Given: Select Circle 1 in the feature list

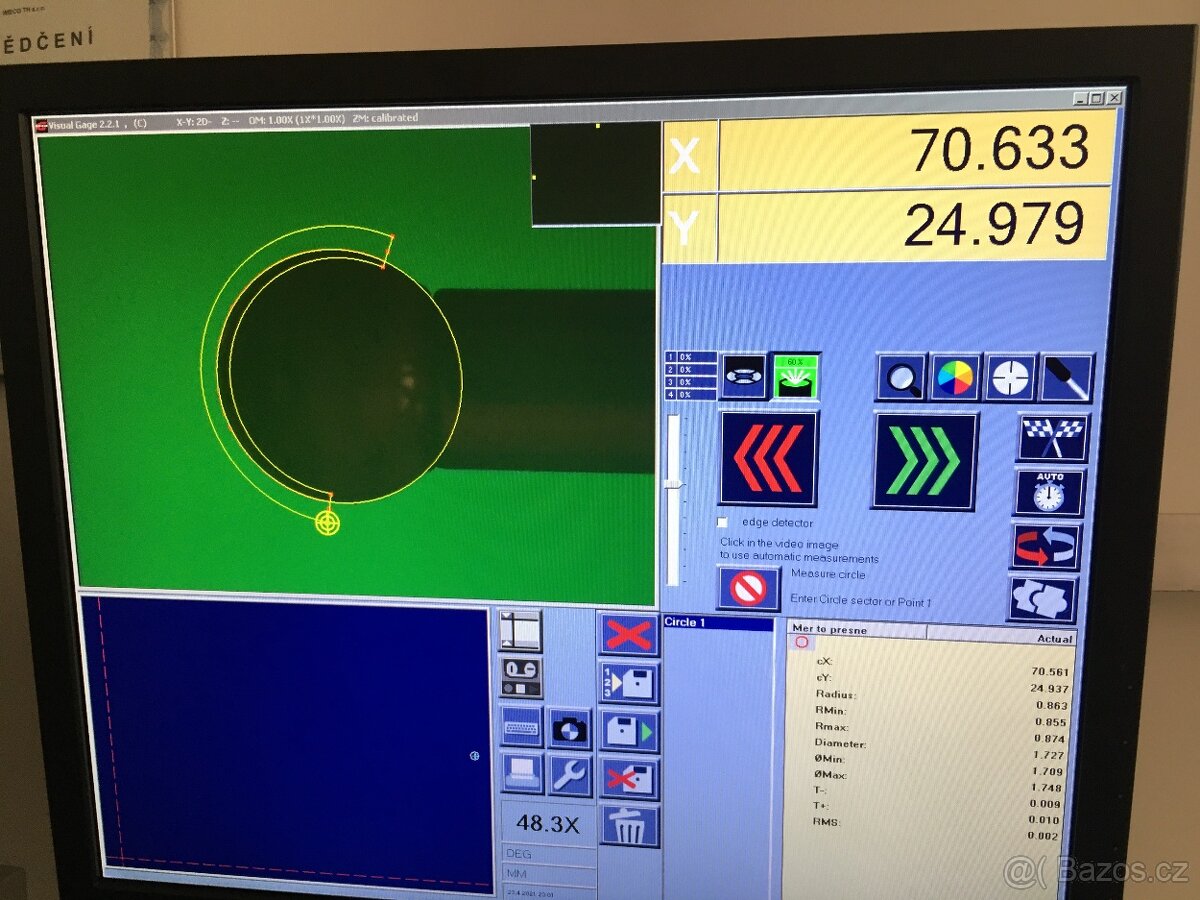Looking at the screenshot, I should coord(717,623).
